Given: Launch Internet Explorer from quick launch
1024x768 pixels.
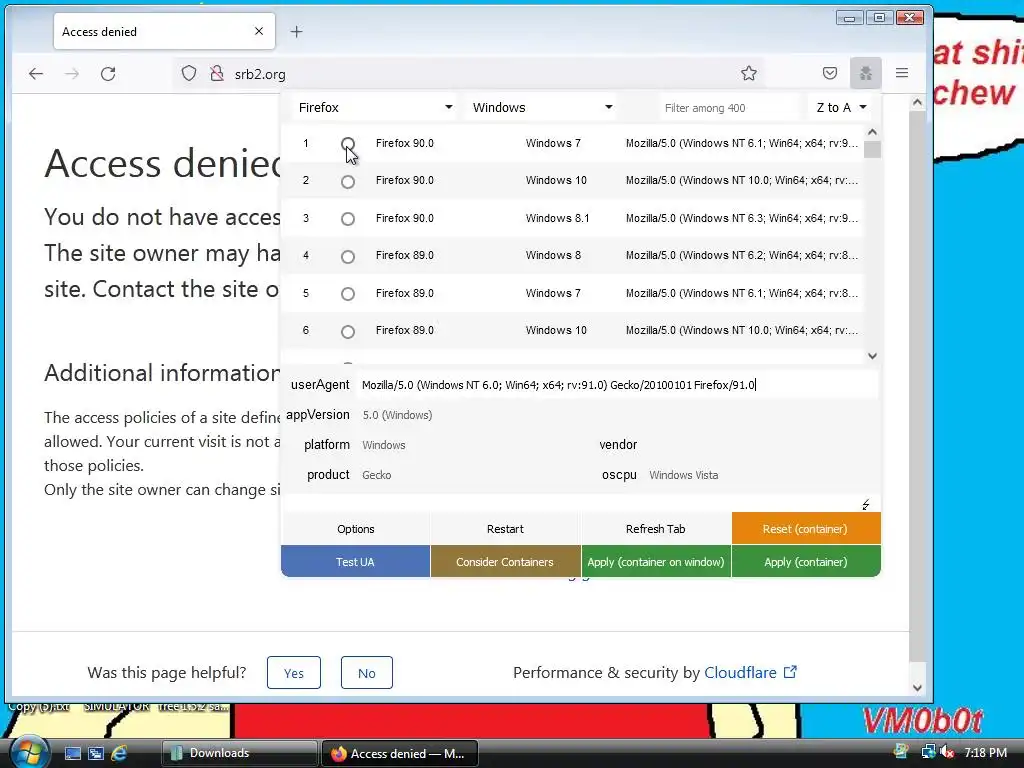Looking at the screenshot, I should click(120, 754).
